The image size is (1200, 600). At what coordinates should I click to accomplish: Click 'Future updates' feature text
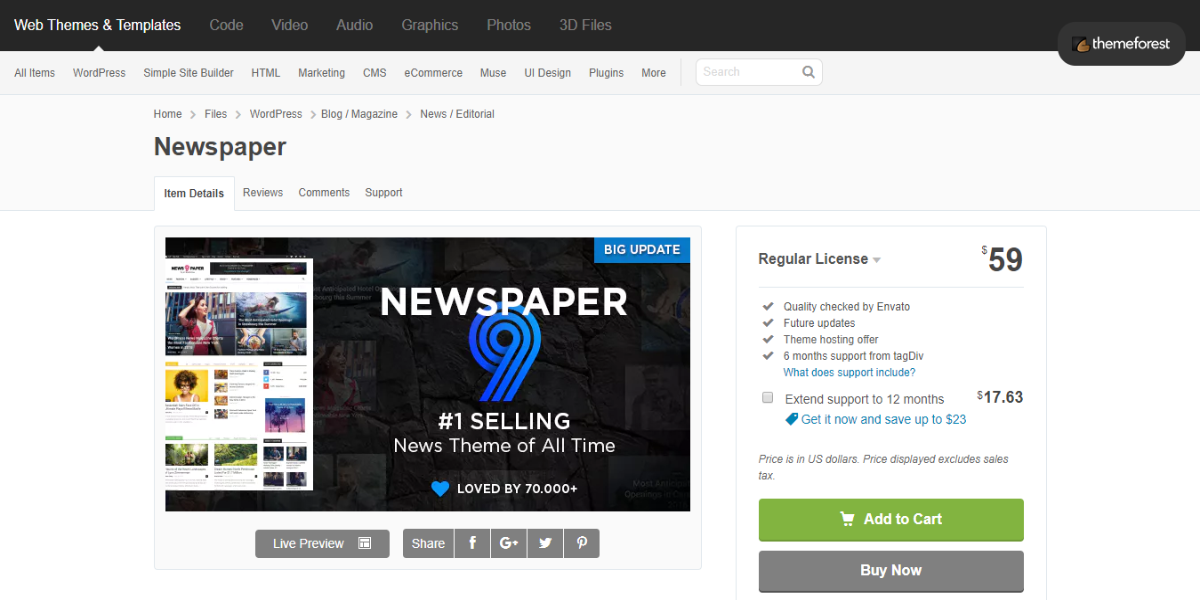[819, 323]
